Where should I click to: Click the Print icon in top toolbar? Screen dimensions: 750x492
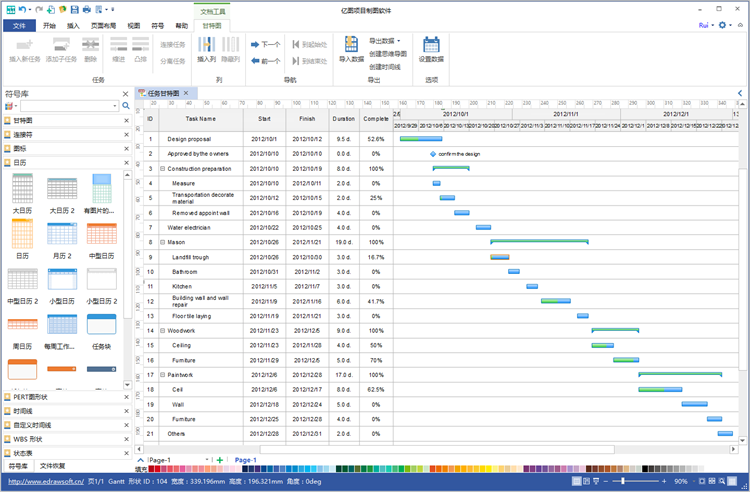click(87, 9)
